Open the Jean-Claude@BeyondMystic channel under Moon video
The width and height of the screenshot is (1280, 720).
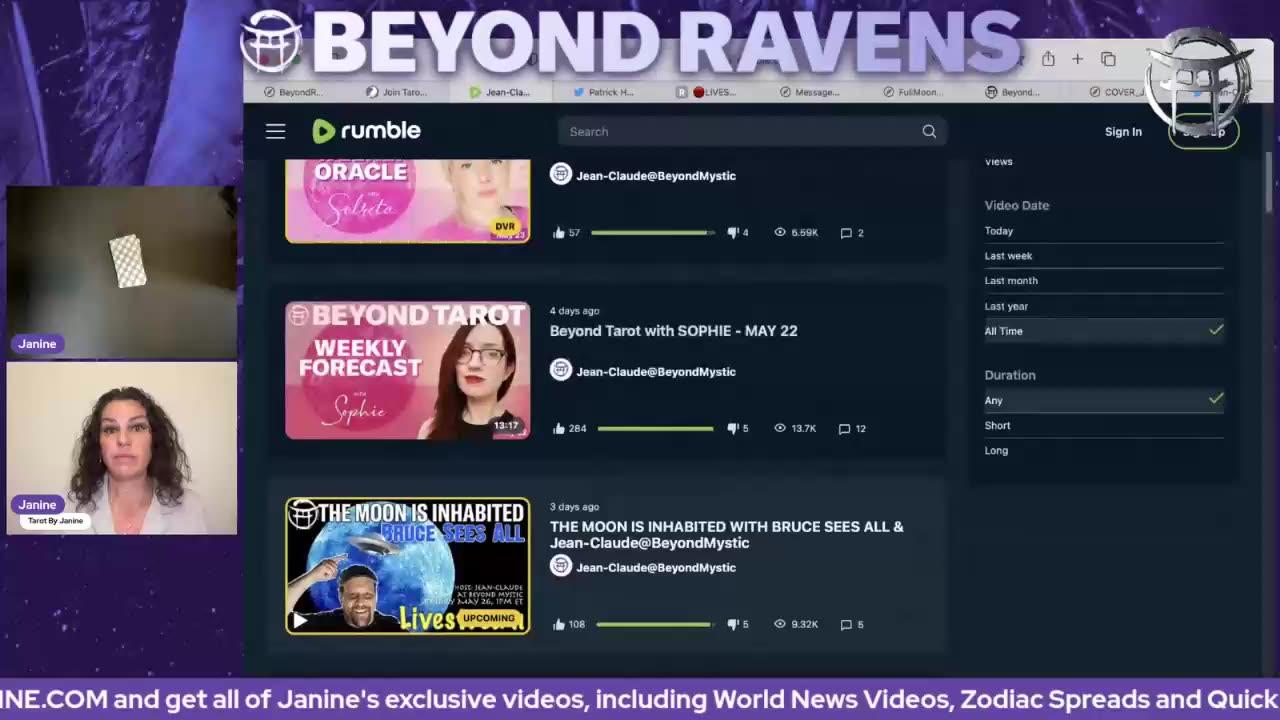656,568
